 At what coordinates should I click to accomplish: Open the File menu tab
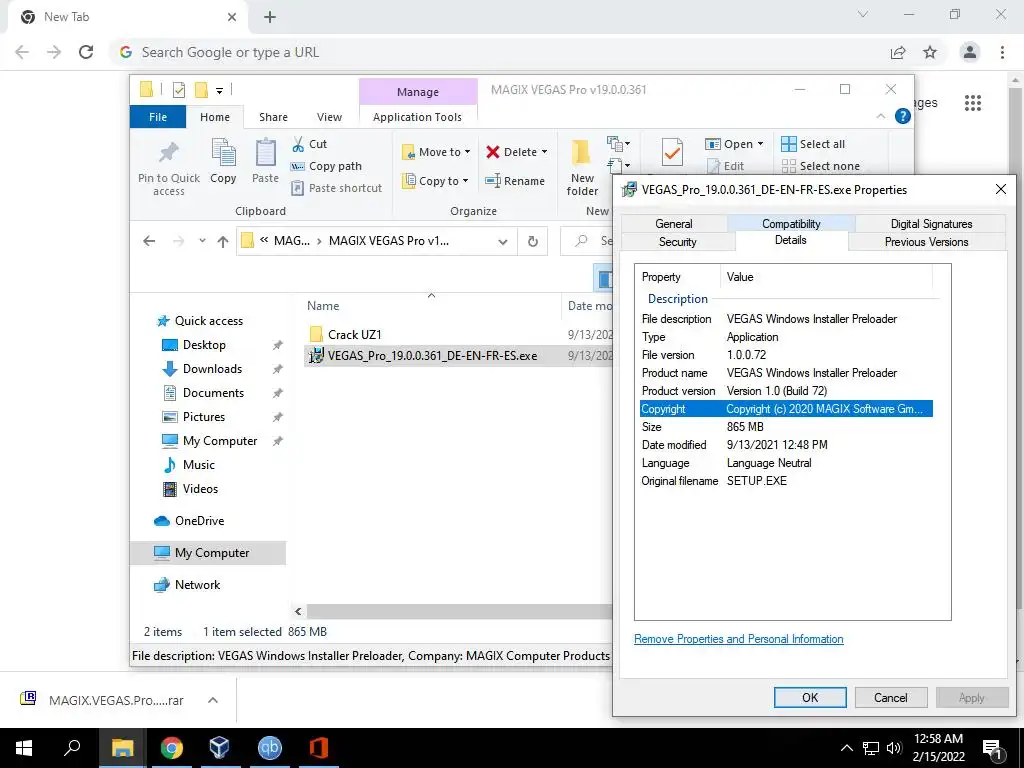point(158,117)
